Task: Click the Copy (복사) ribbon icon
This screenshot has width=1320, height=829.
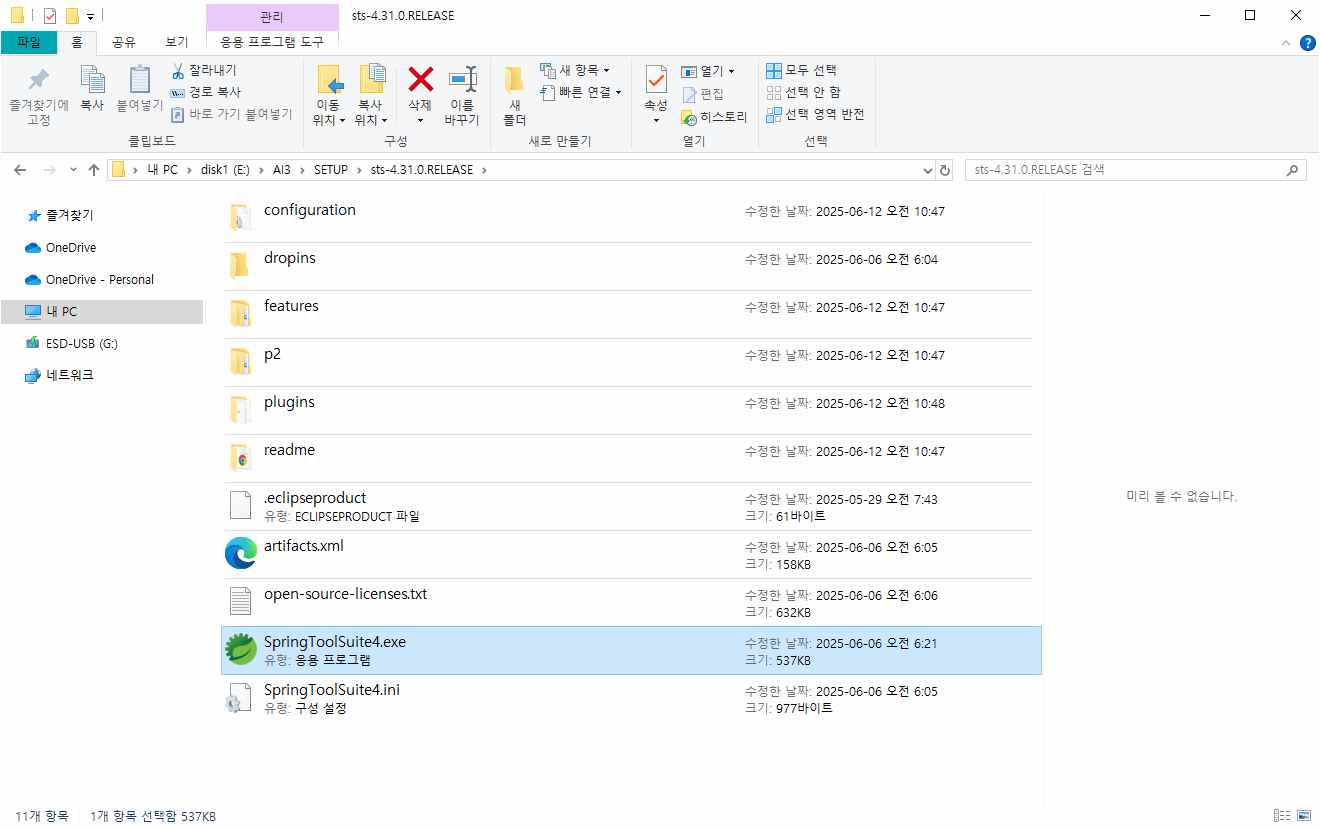Action: tap(92, 80)
